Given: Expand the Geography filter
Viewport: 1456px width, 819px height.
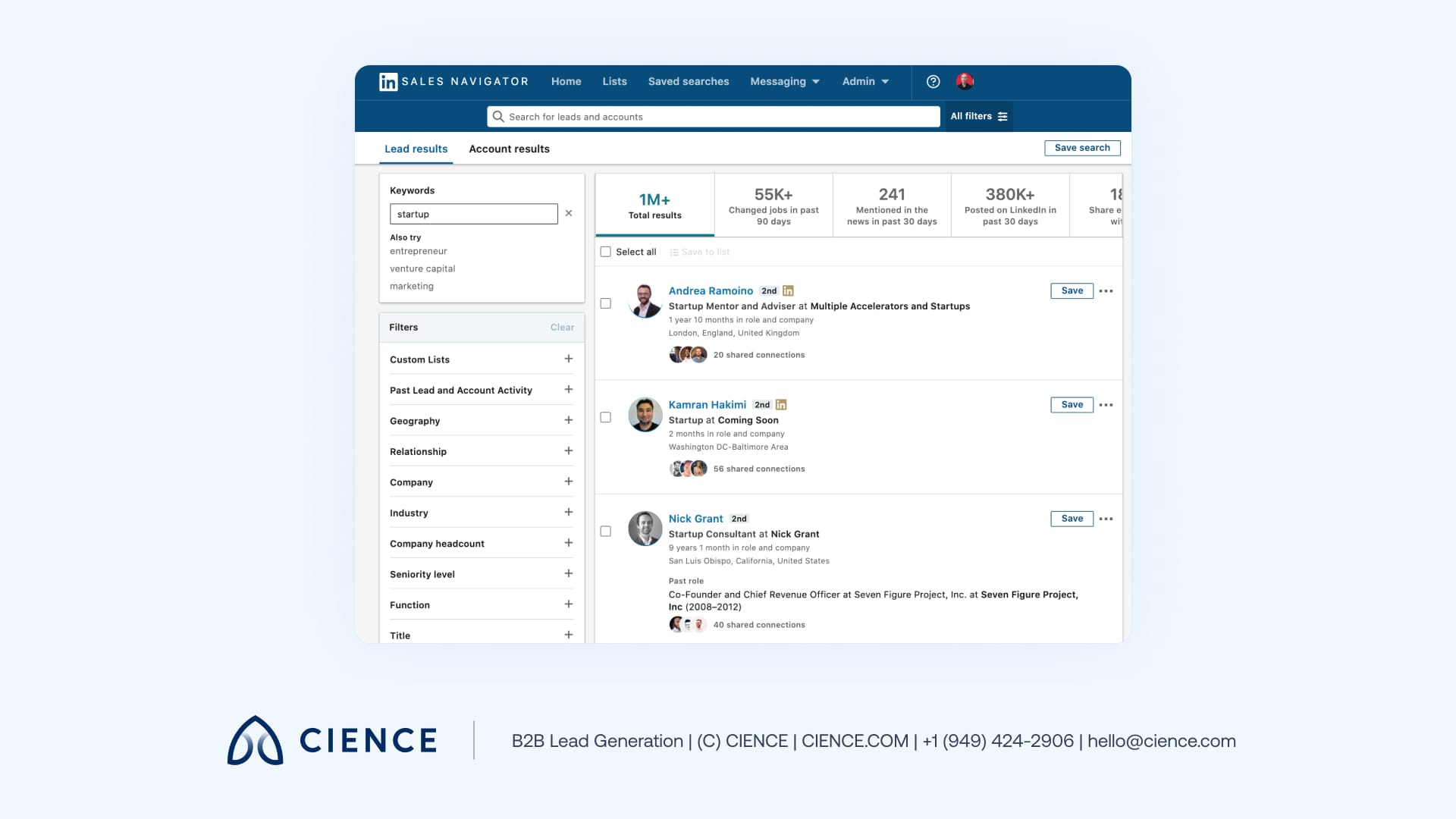Looking at the screenshot, I should pos(569,420).
